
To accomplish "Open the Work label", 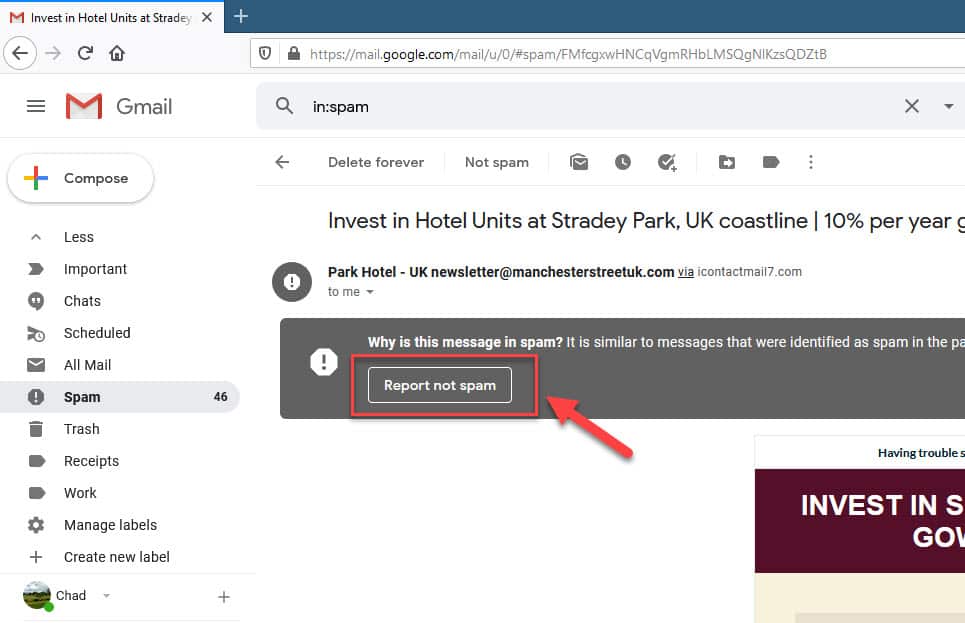I will point(80,493).
